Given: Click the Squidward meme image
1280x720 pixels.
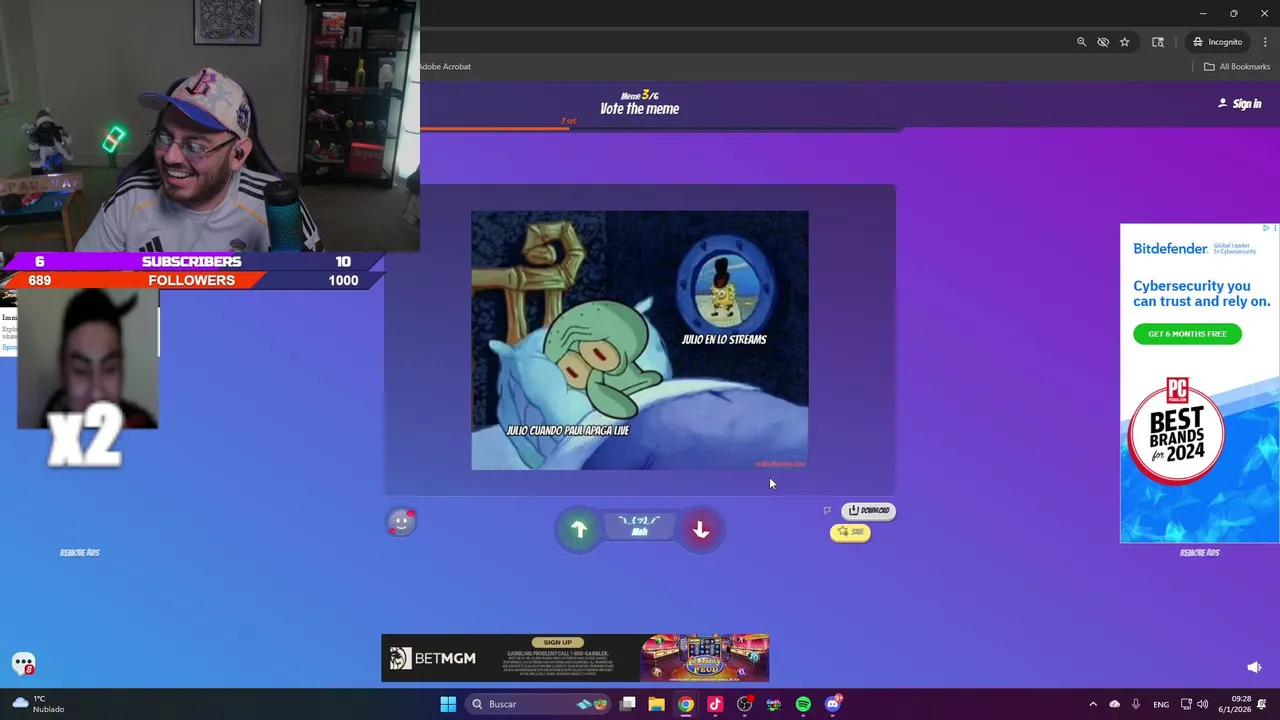Looking at the screenshot, I should (x=640, y=340).
